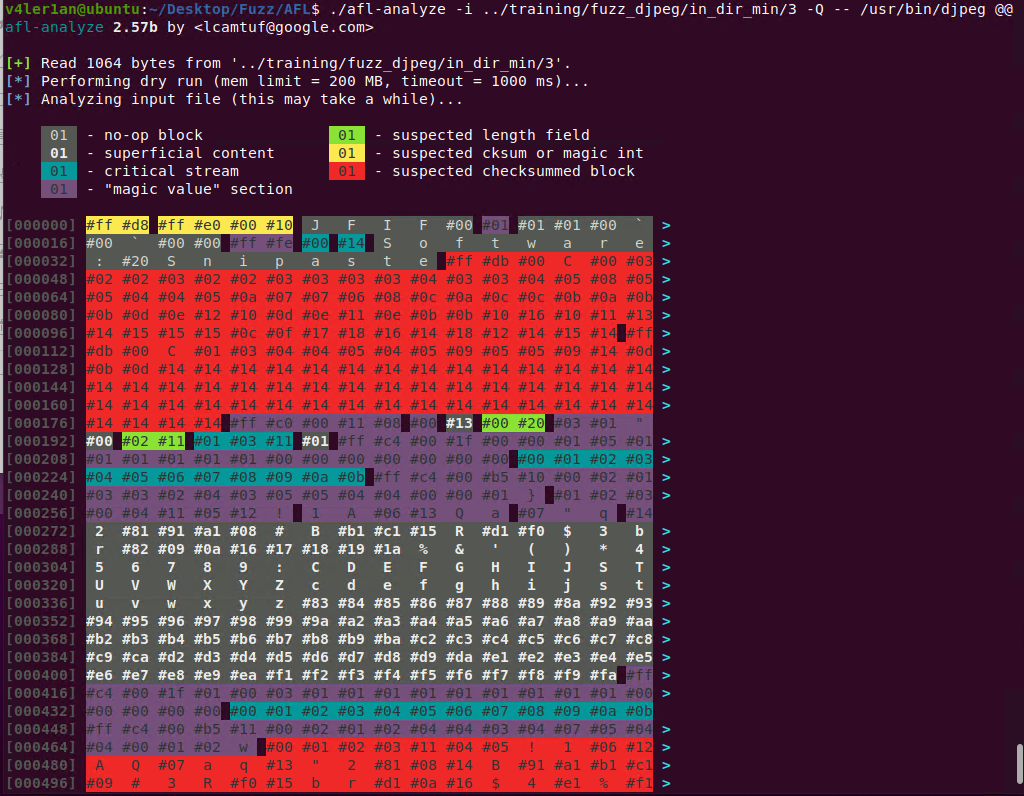Image resolution: width=1024 pixels, height=796 pixels.
Task: Click the '<lcamtuf@google.com>' email text
Action: click(x=284, y=27)
